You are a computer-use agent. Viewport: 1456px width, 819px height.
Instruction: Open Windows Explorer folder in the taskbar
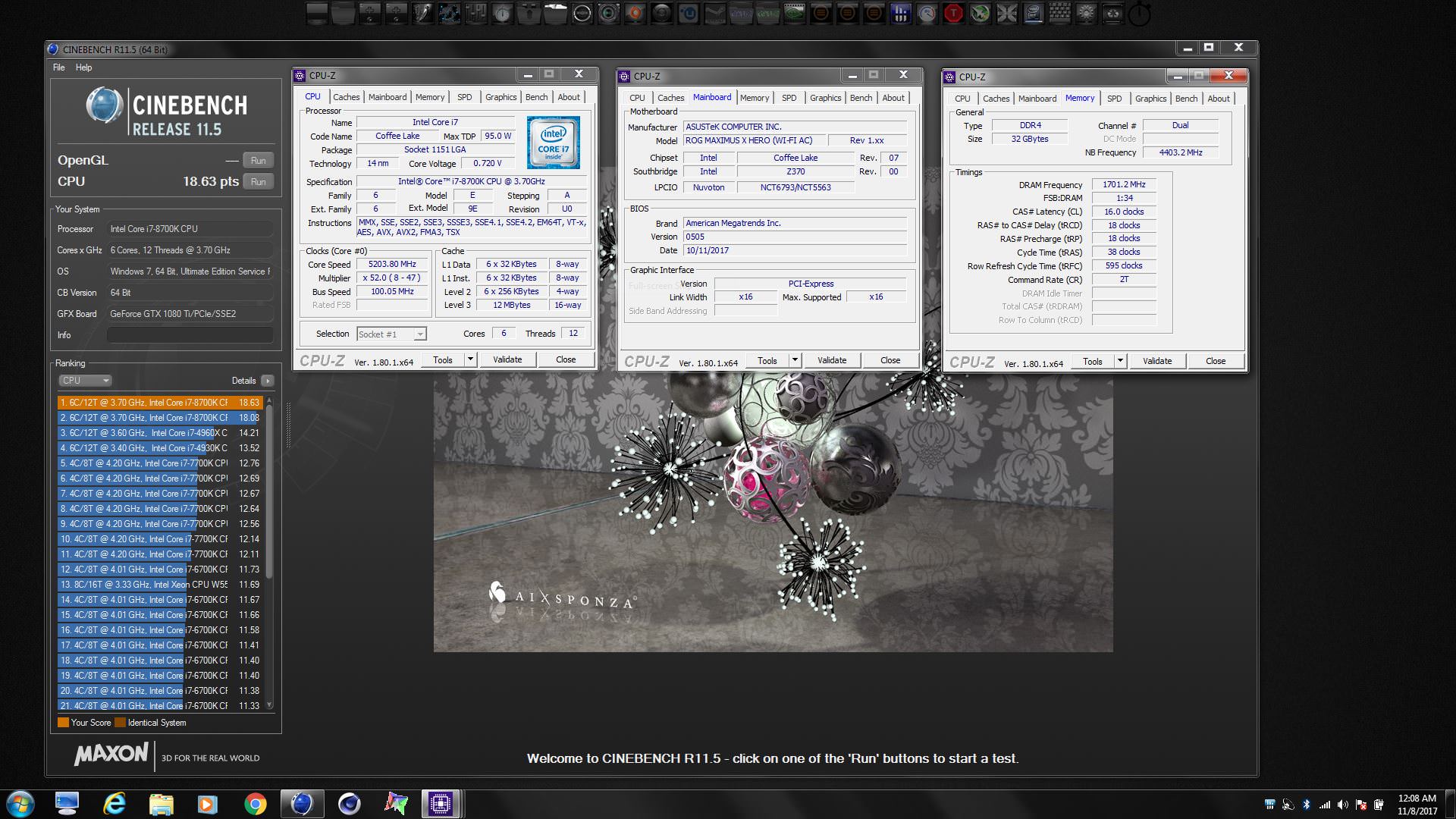pos(161,804)
